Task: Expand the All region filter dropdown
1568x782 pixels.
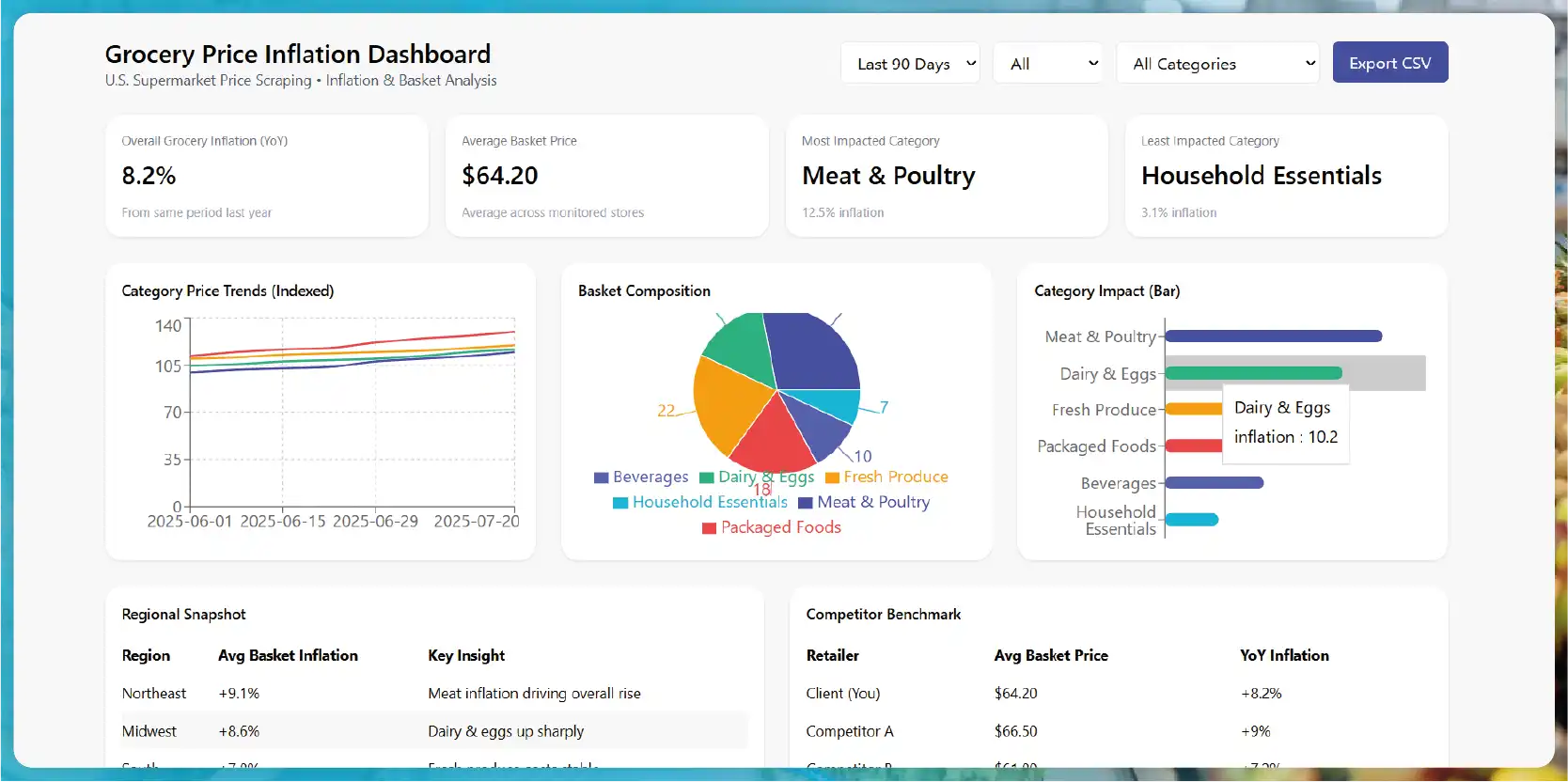Action: pyautogui.click(x=1047, y=63)
